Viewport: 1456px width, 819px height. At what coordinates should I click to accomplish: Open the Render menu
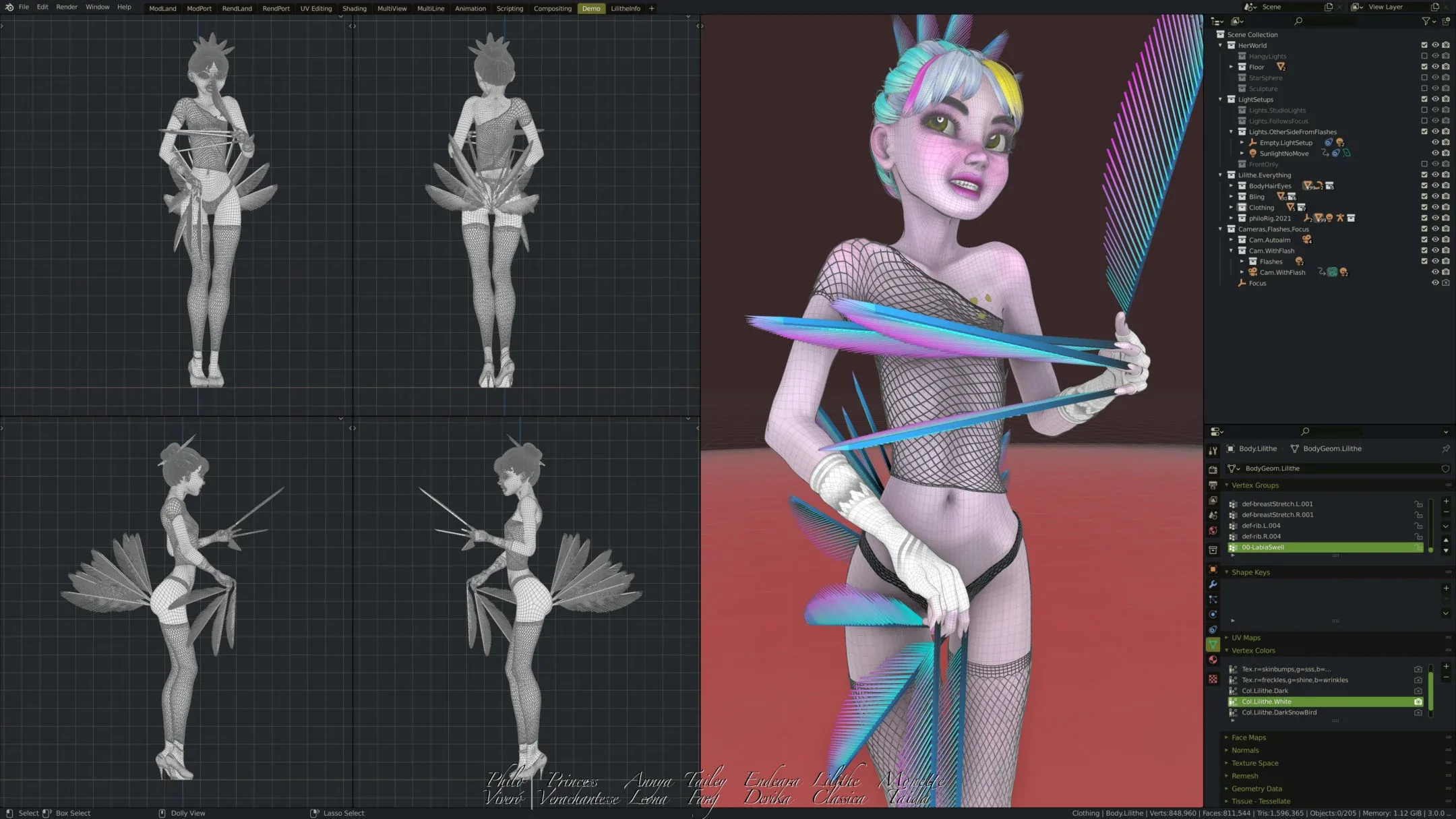click(66, 7)
